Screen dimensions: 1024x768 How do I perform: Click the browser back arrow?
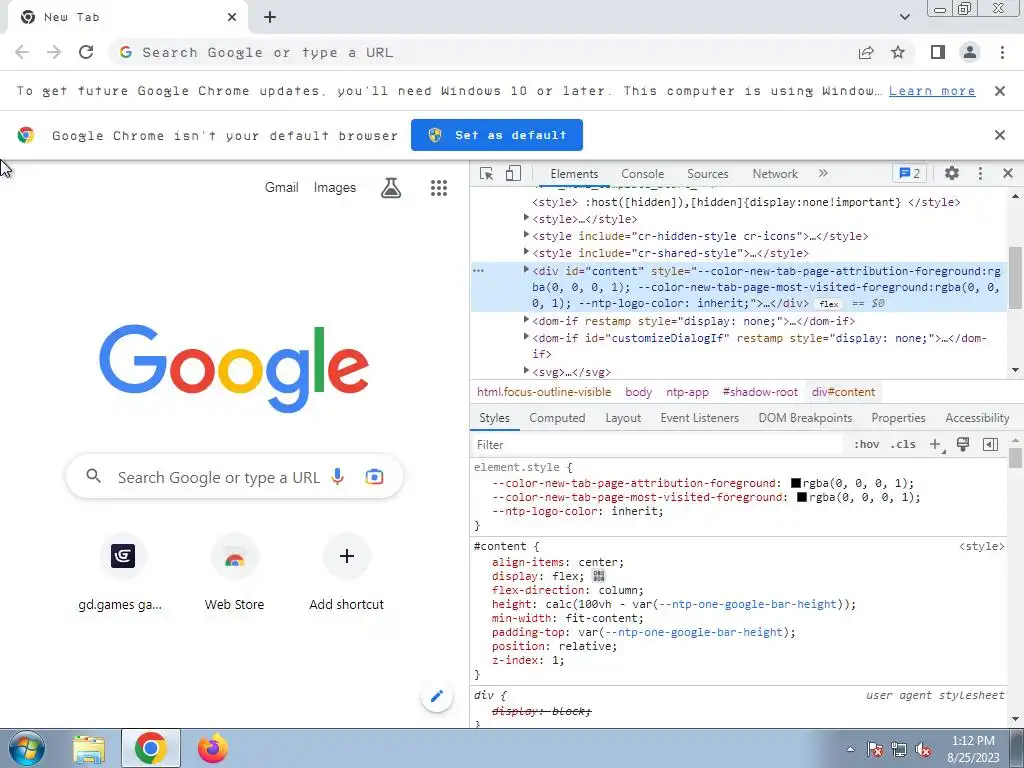coord(22,52)
